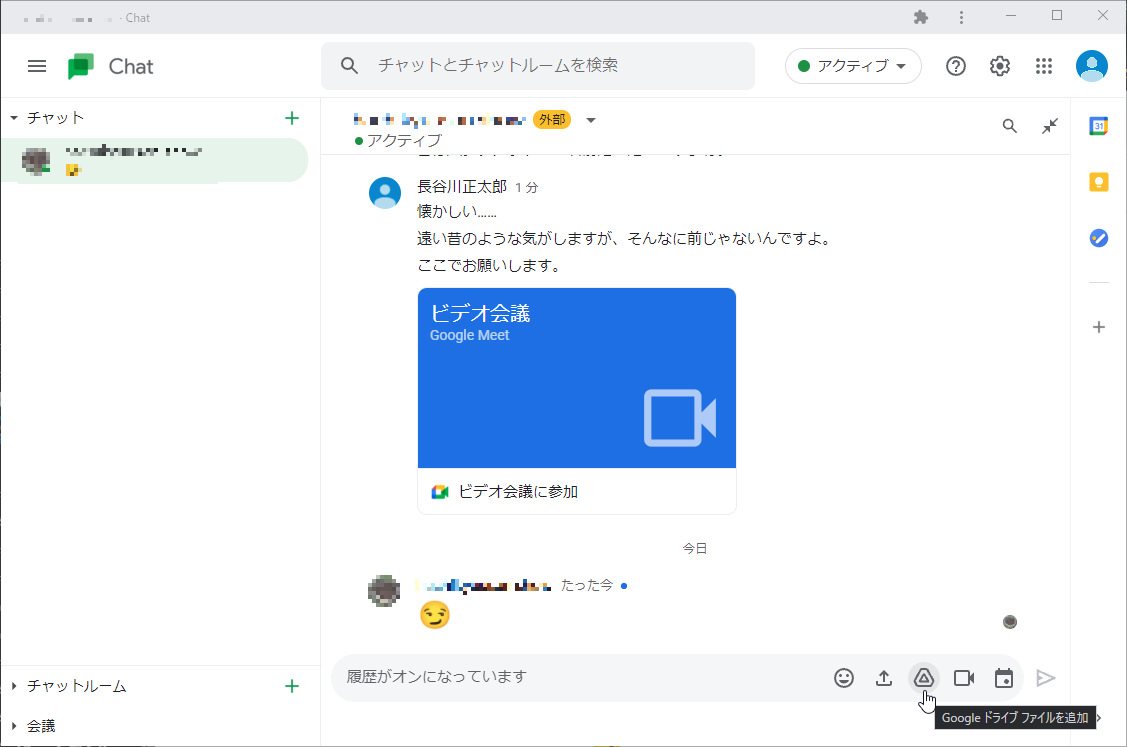
Task: Open Google Tasks in the side panel
Action: pos(1099,238)
